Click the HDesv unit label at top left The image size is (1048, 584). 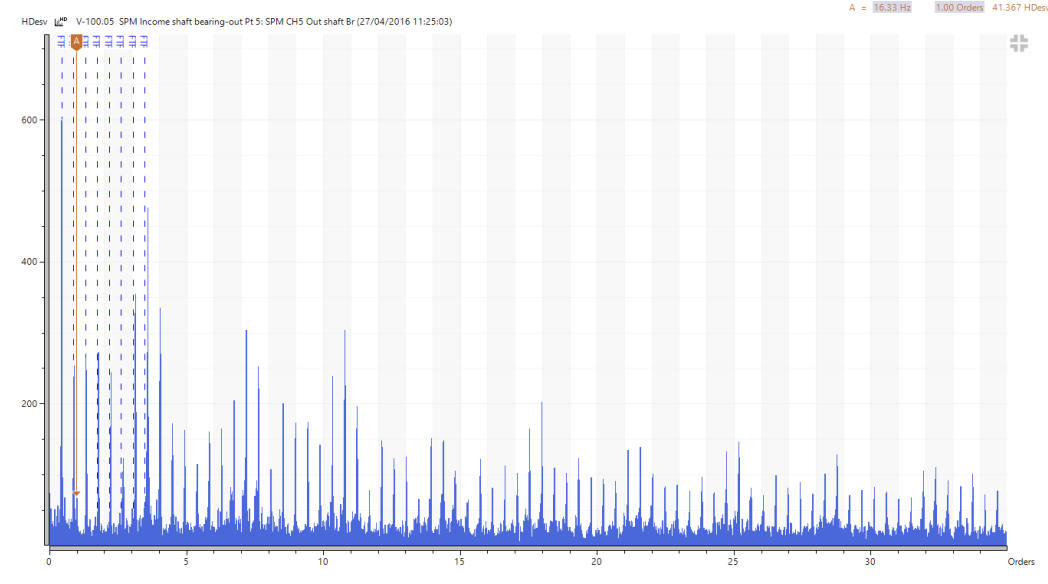(34, 20)
